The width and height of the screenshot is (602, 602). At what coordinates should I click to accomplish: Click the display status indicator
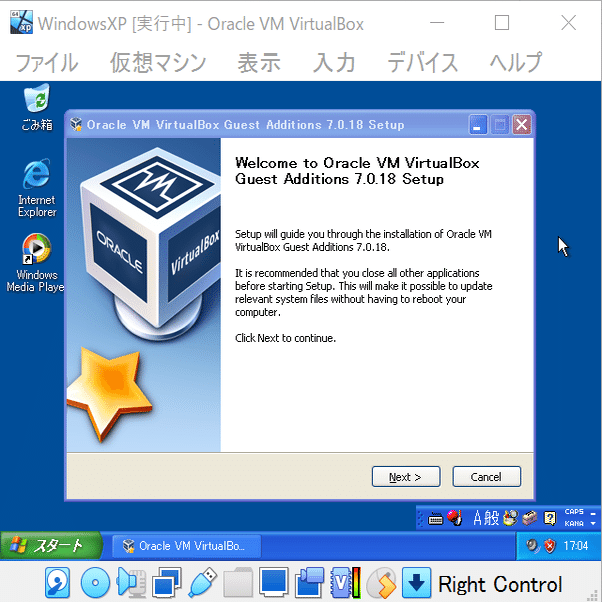pos(274,583)
